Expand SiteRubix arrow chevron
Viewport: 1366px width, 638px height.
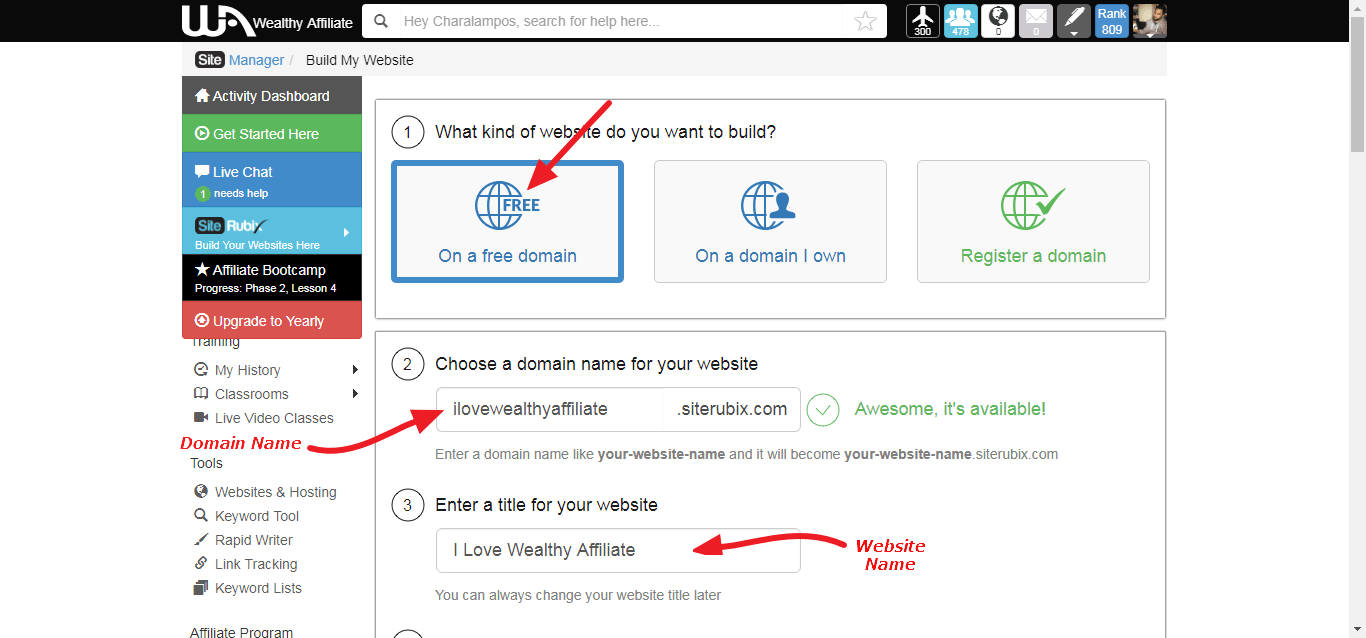(x=347, y=232)
